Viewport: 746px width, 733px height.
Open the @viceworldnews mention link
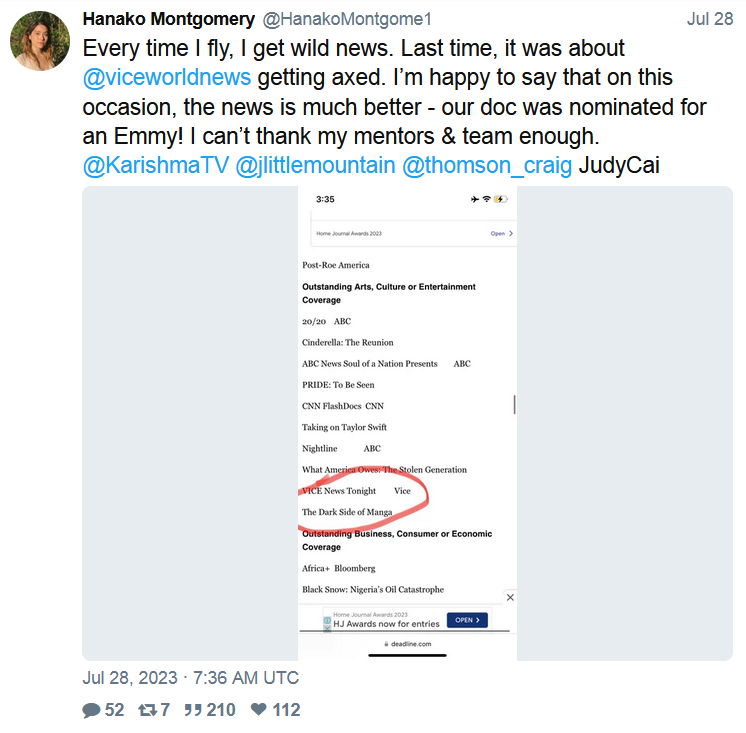pyautogui.click(x=168, y=77)
